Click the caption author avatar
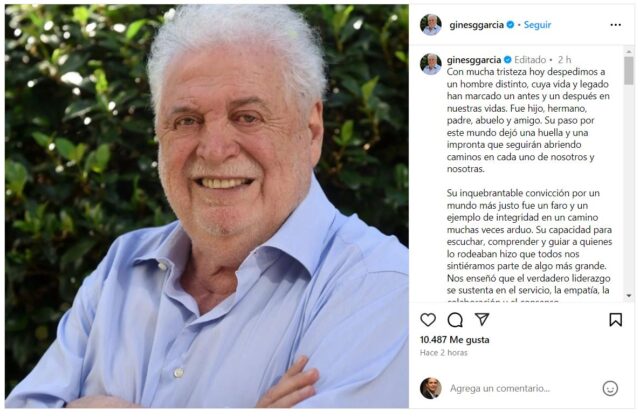The height and width of the screenshot is (418, 640). [x=431, y=64]
